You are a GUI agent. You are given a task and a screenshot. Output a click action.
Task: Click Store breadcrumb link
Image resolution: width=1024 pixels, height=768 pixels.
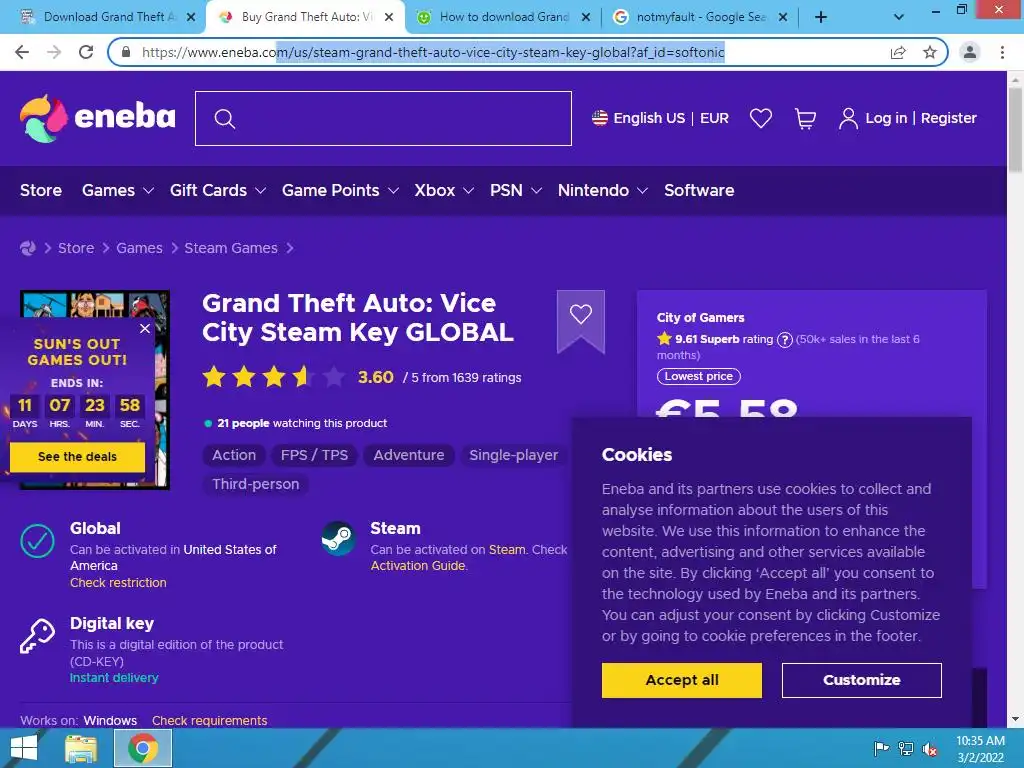coord(76,248)
